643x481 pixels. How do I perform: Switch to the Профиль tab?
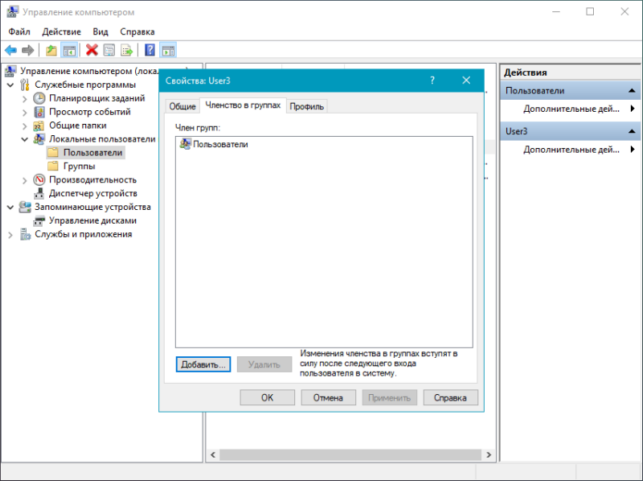307,106
